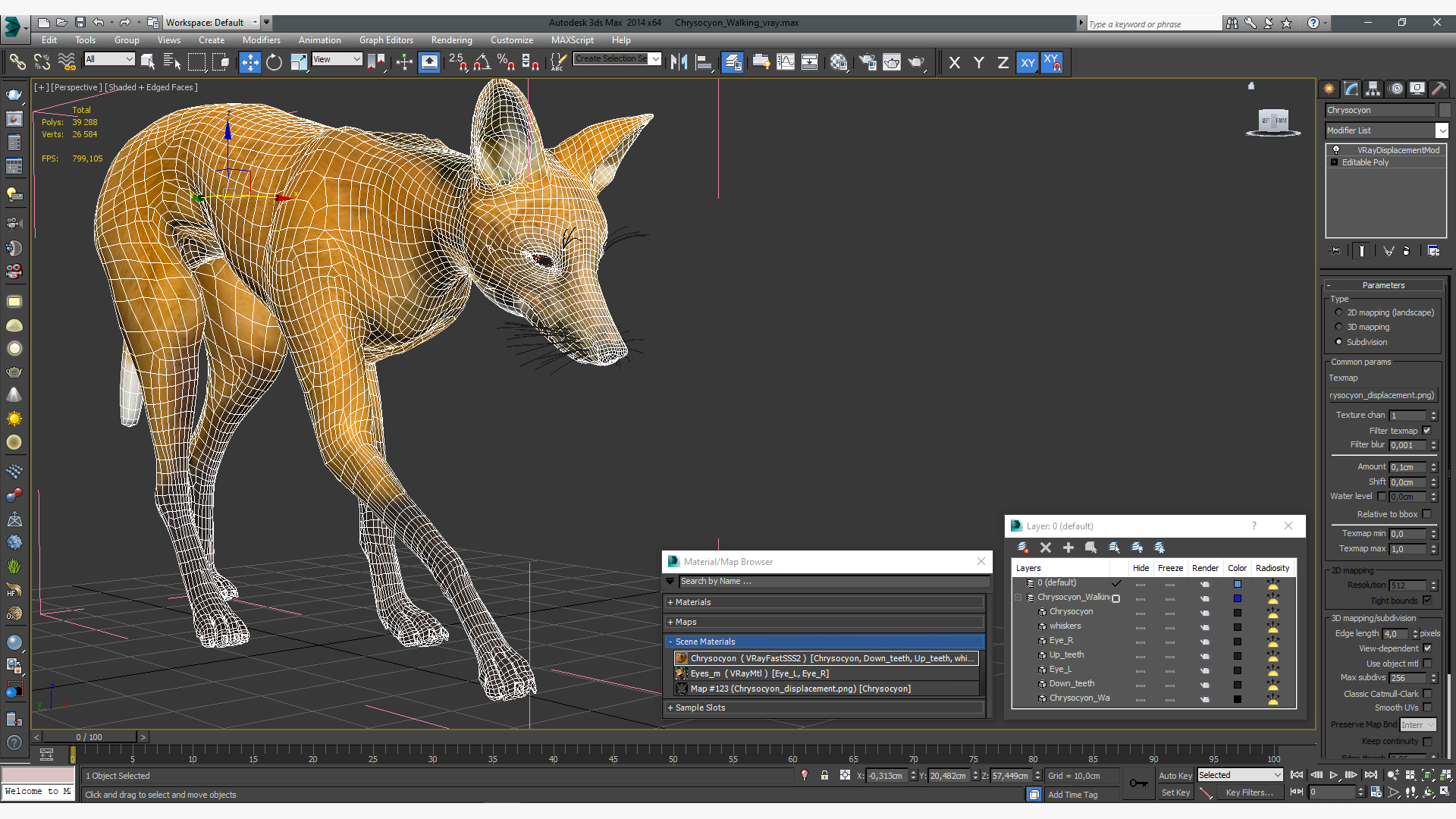Toggle the 2.5D Snaps button
This screenshot has height=819, width=1456.
click(458, 62)
